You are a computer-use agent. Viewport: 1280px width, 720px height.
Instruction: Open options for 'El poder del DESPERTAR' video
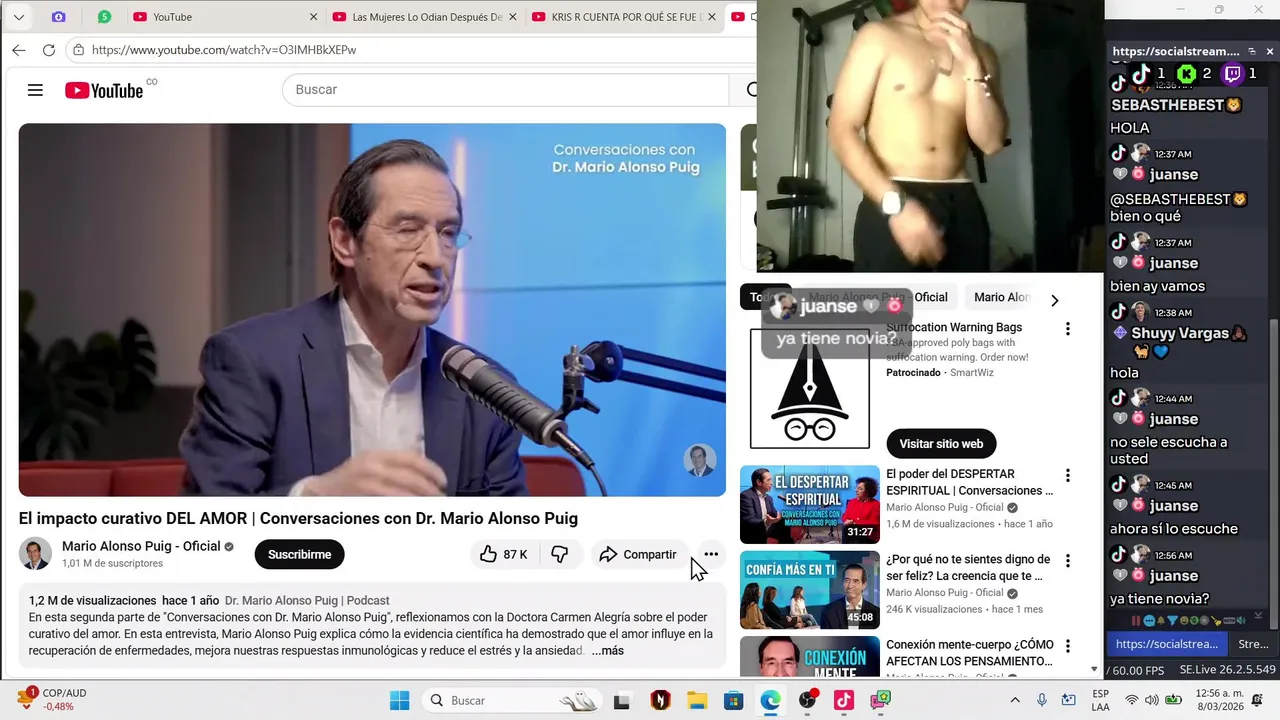click(x=1068, y=476)
